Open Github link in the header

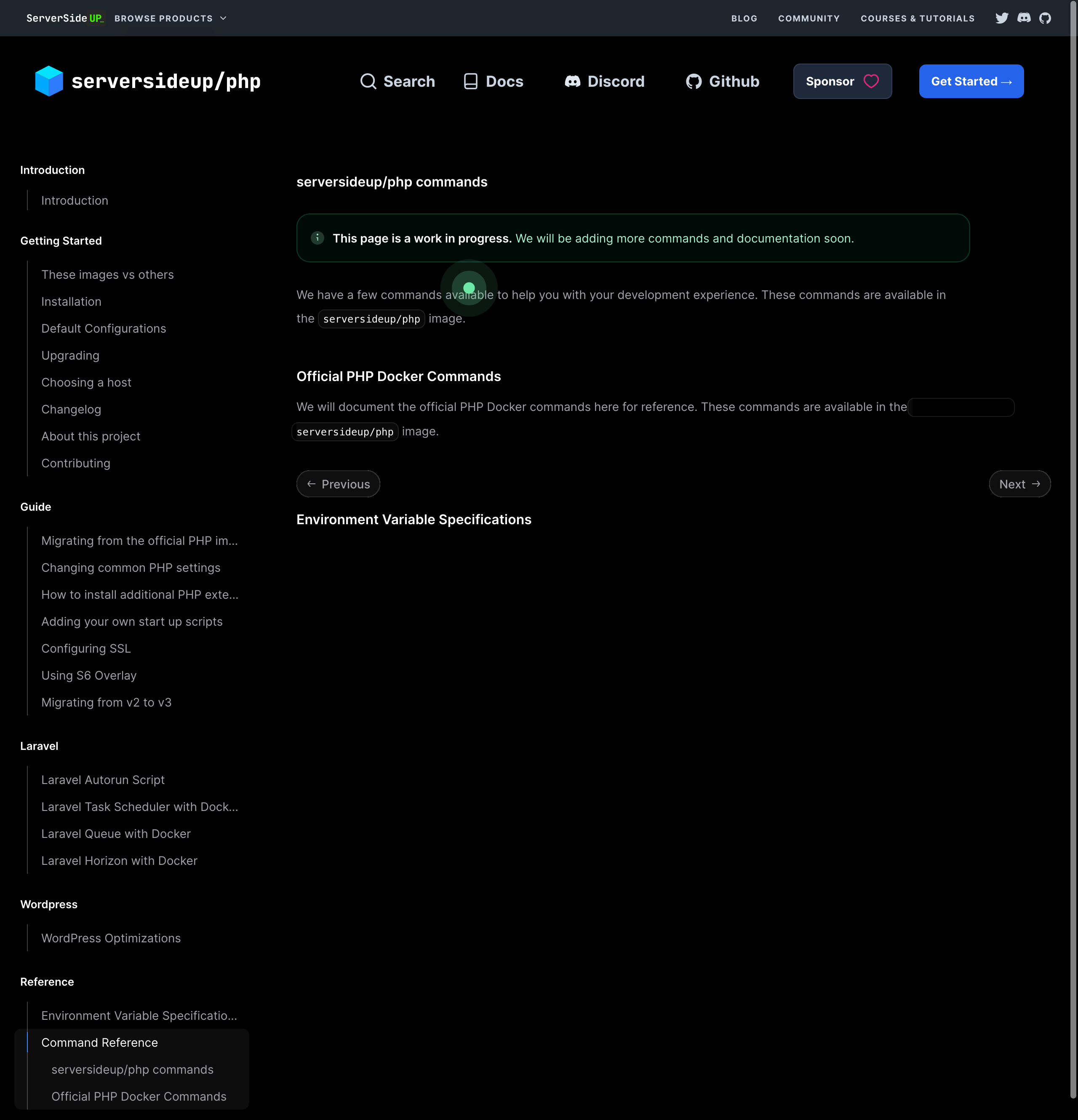point(723,81)
